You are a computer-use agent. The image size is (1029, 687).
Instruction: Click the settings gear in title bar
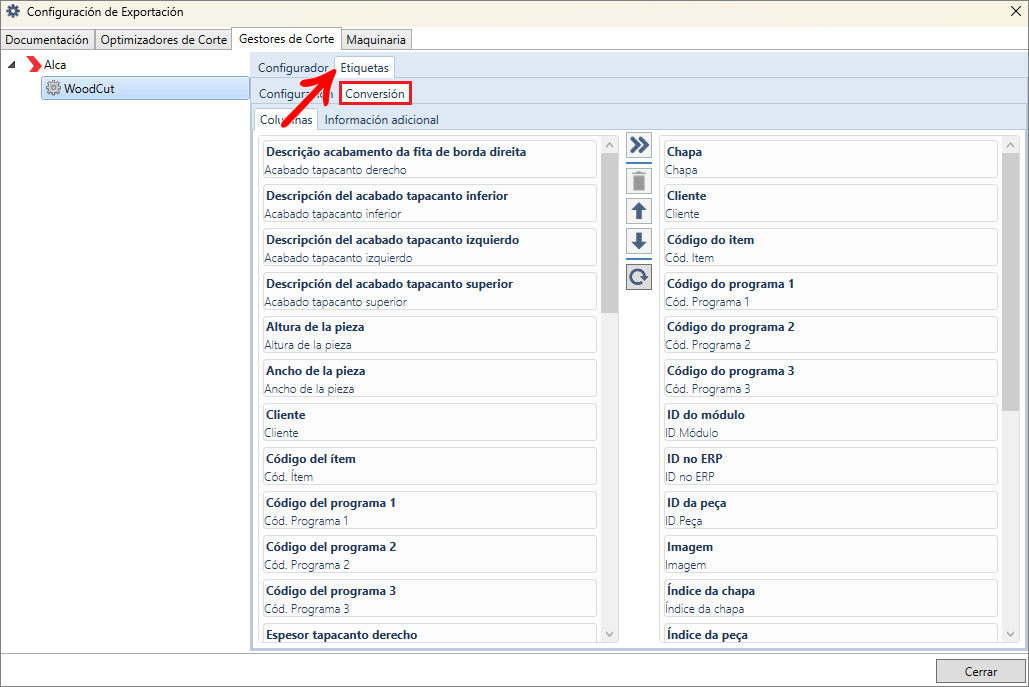[13, 12]
